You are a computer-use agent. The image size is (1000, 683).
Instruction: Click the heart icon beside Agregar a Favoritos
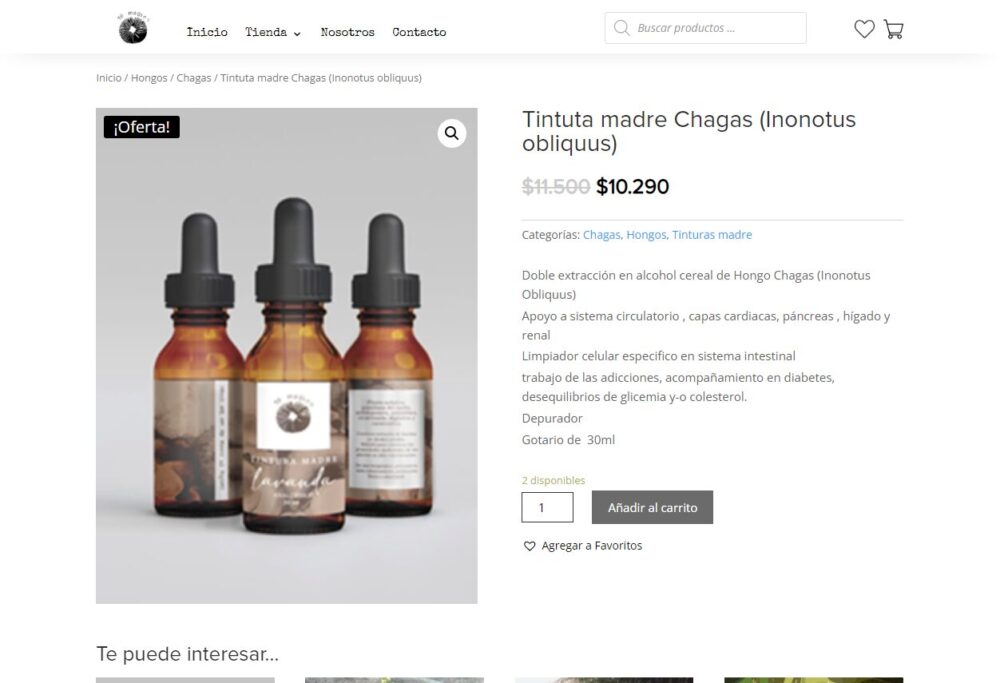[x=529, y=546]
